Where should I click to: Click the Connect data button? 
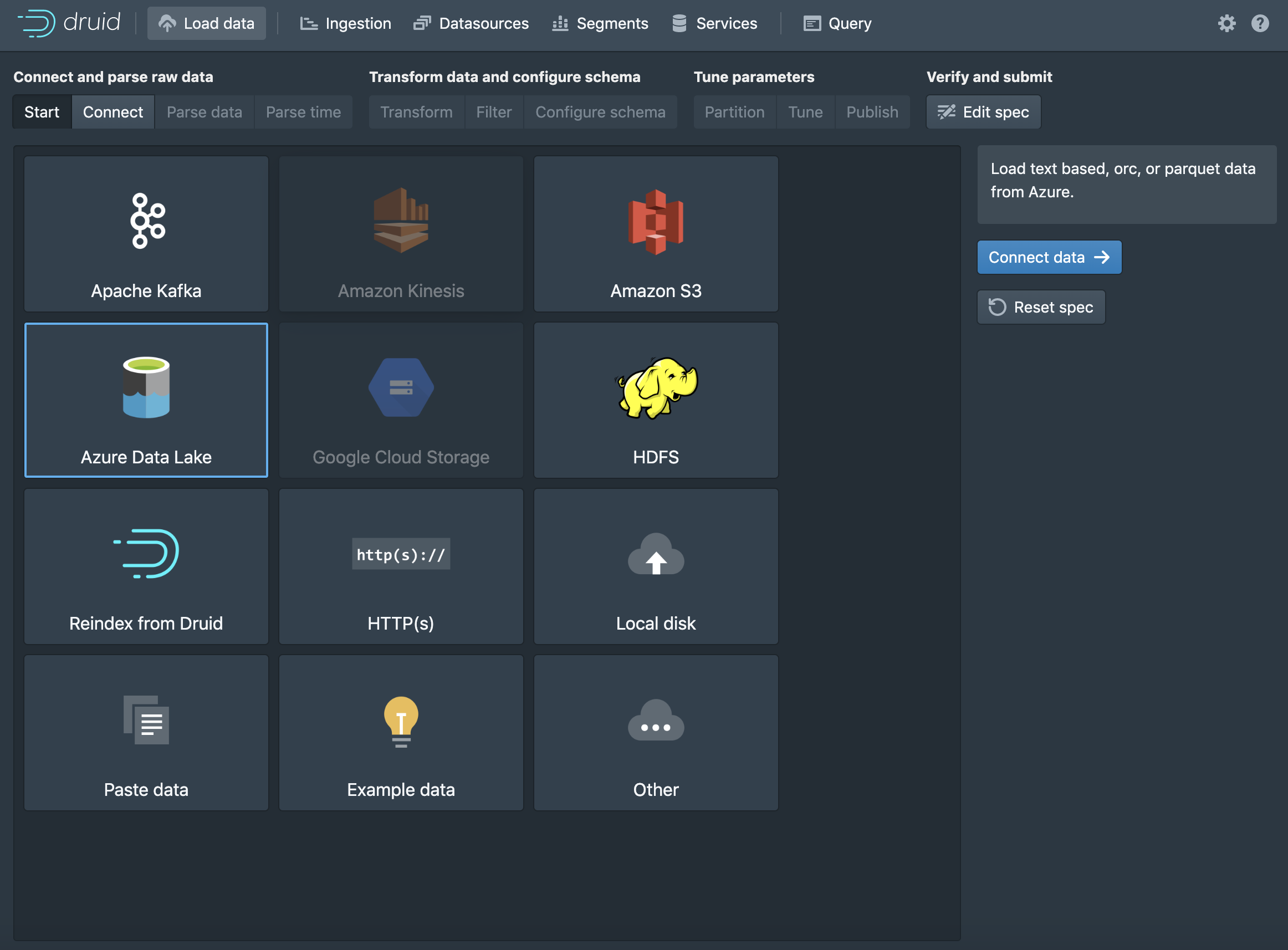pos(1049,257)
